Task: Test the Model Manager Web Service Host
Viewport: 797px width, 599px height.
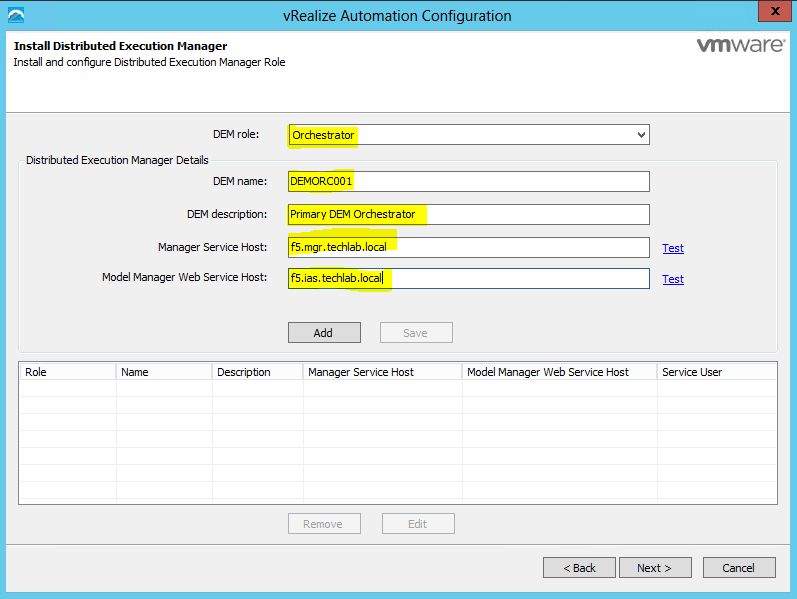Action: tap(673, 279)
